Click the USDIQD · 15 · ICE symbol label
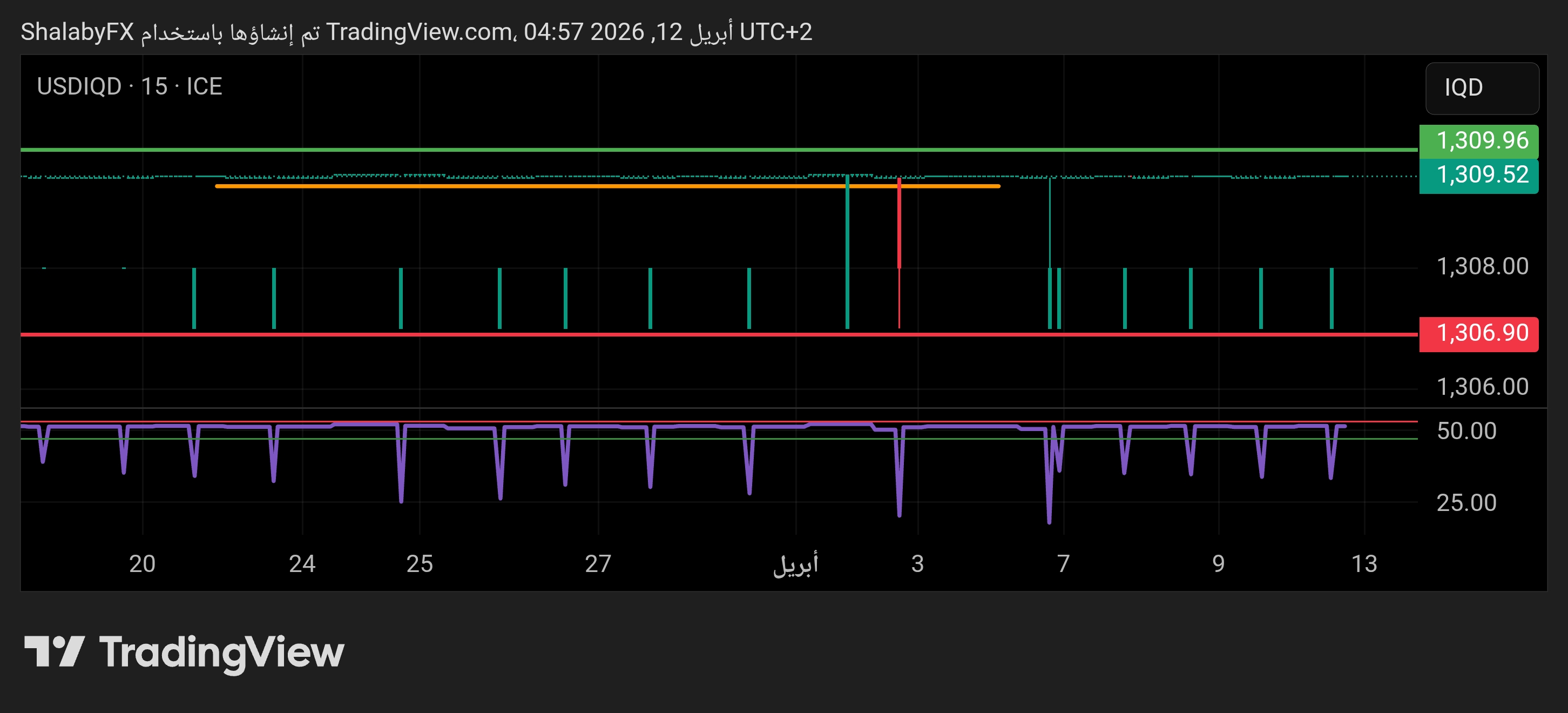 (129, 86)
